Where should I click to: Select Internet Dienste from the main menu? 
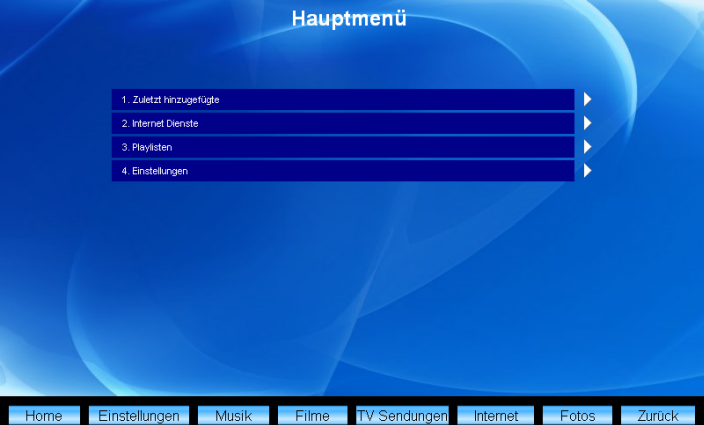(165, 124)
